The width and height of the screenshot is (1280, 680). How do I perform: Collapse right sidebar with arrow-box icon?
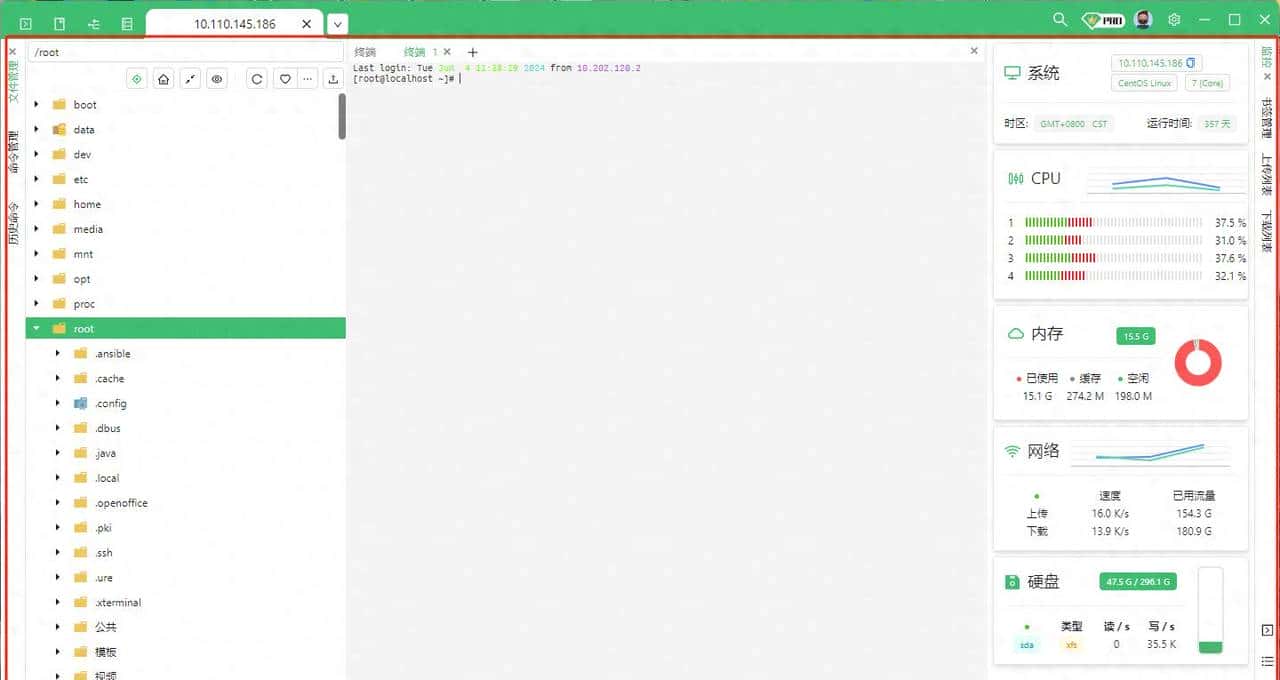(x=1267, y=630)
